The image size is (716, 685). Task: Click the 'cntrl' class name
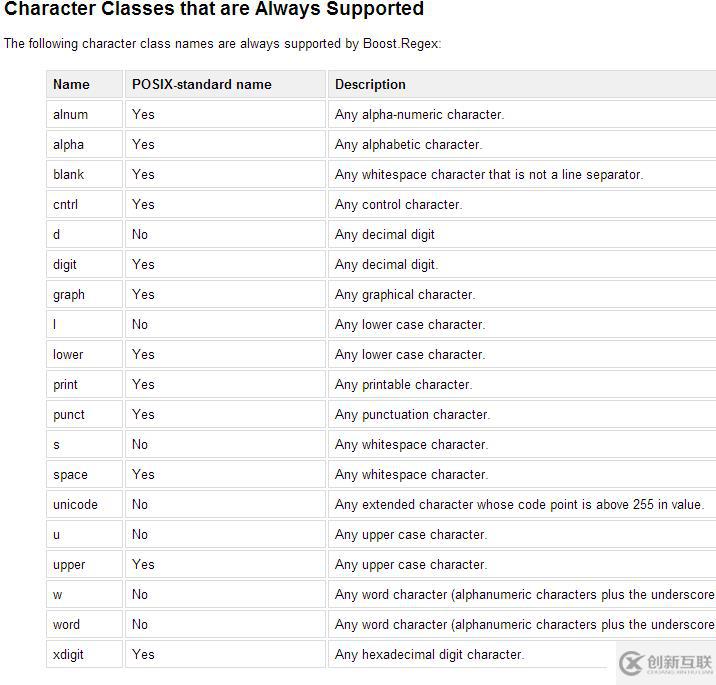tap(65, 205)
